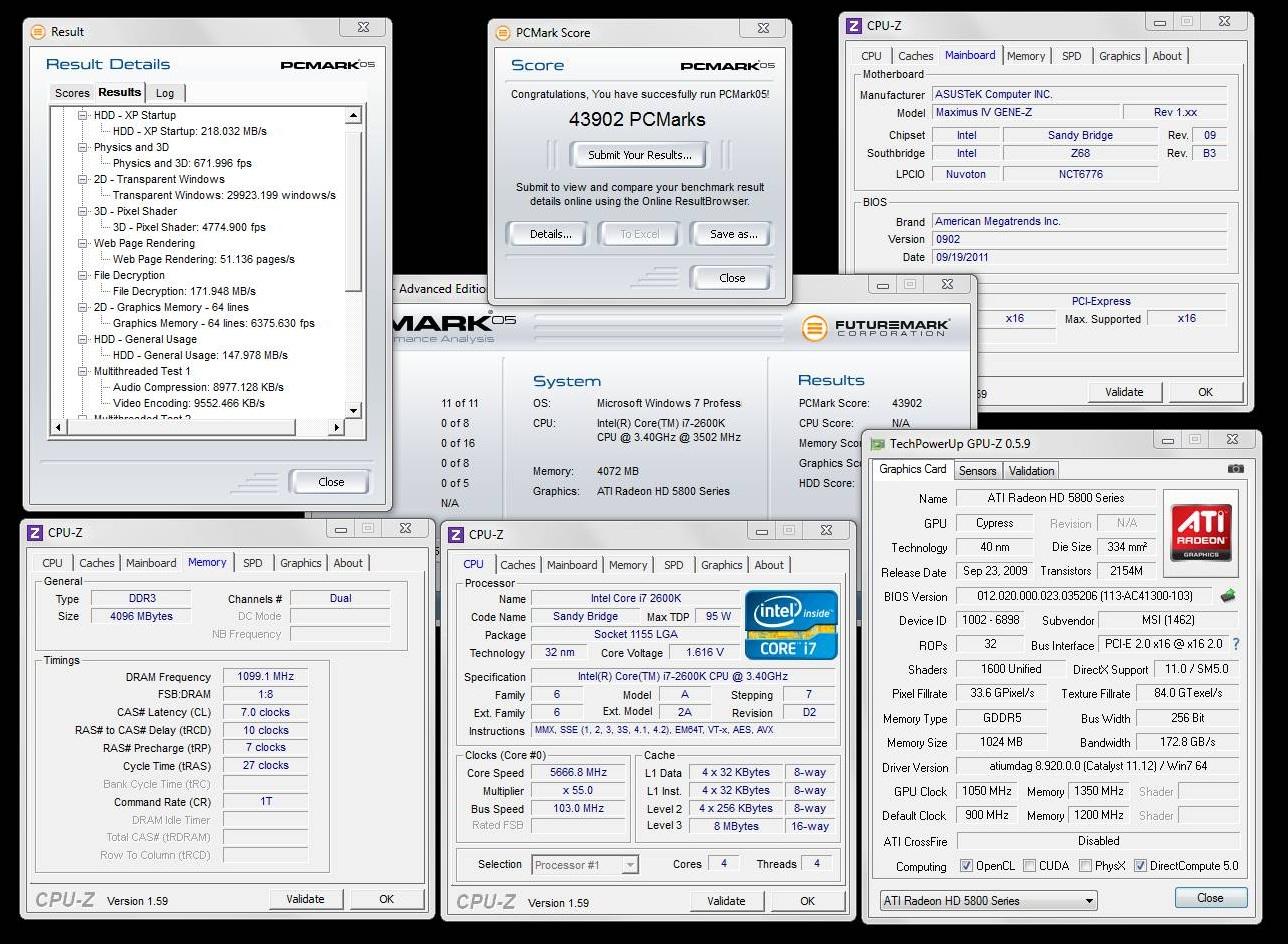Screen dimensions: 1288x944
Task: Collapse the 2D - Transparent Windows node
Action: click(83, 179)
